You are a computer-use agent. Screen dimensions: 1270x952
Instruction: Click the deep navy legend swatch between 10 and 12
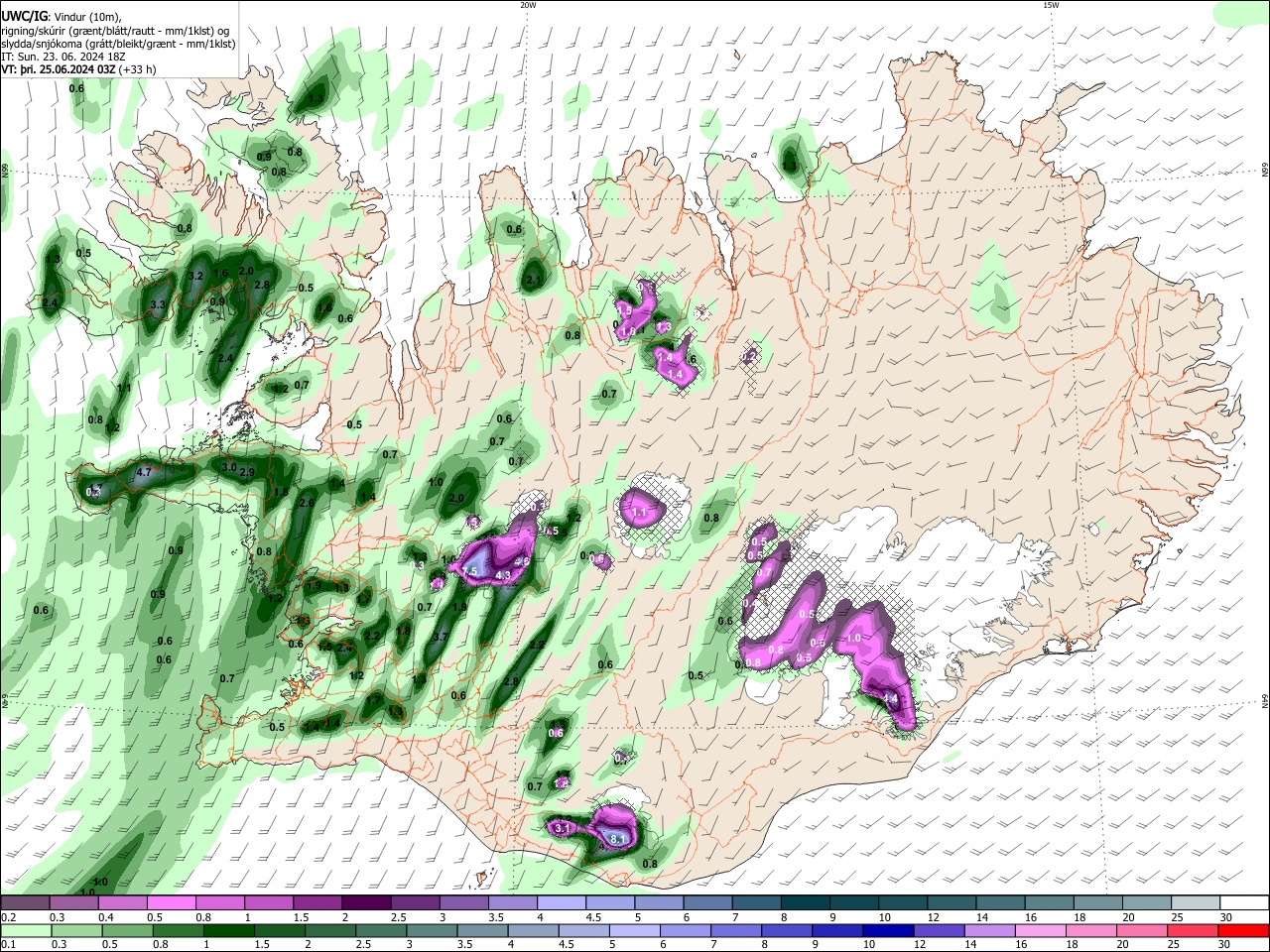(887, 931)
